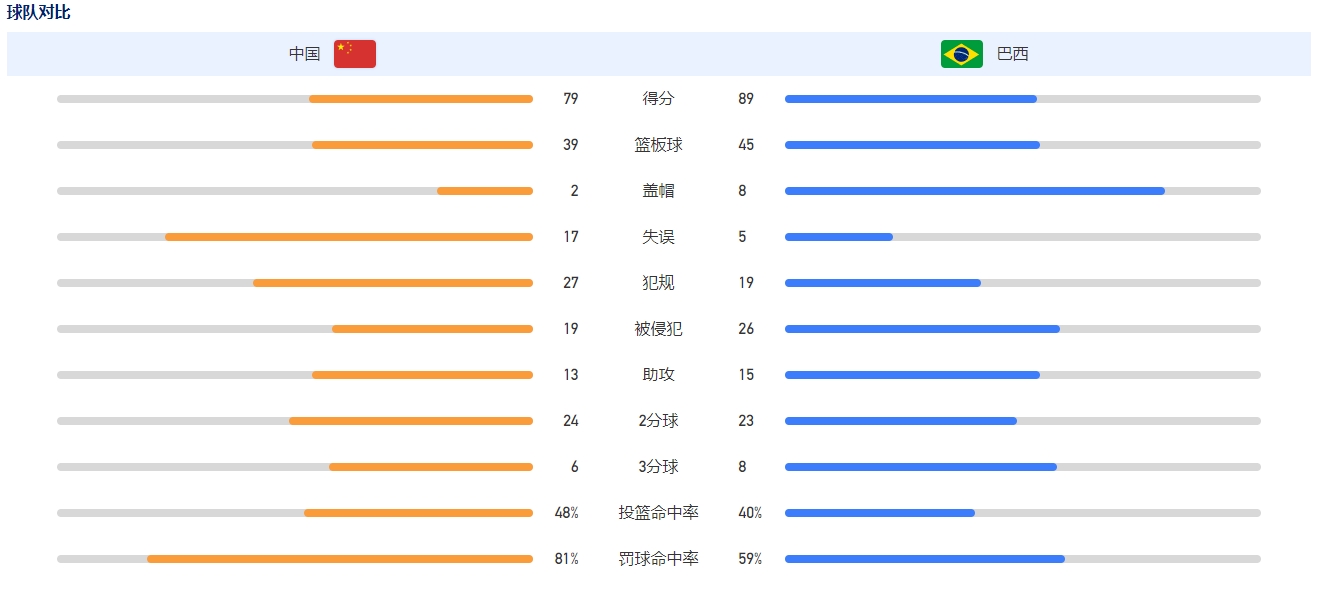
Task: Click Brazil's blue 犯规 bar
Action: 883,283
